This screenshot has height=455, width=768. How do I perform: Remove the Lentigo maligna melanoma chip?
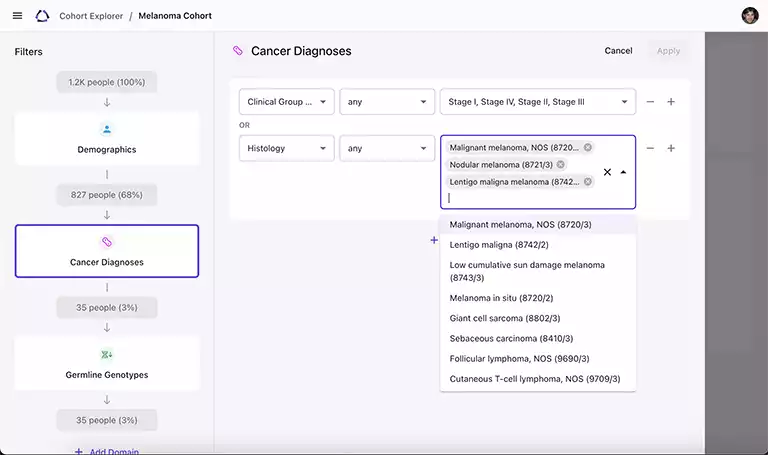click(588, 182)
